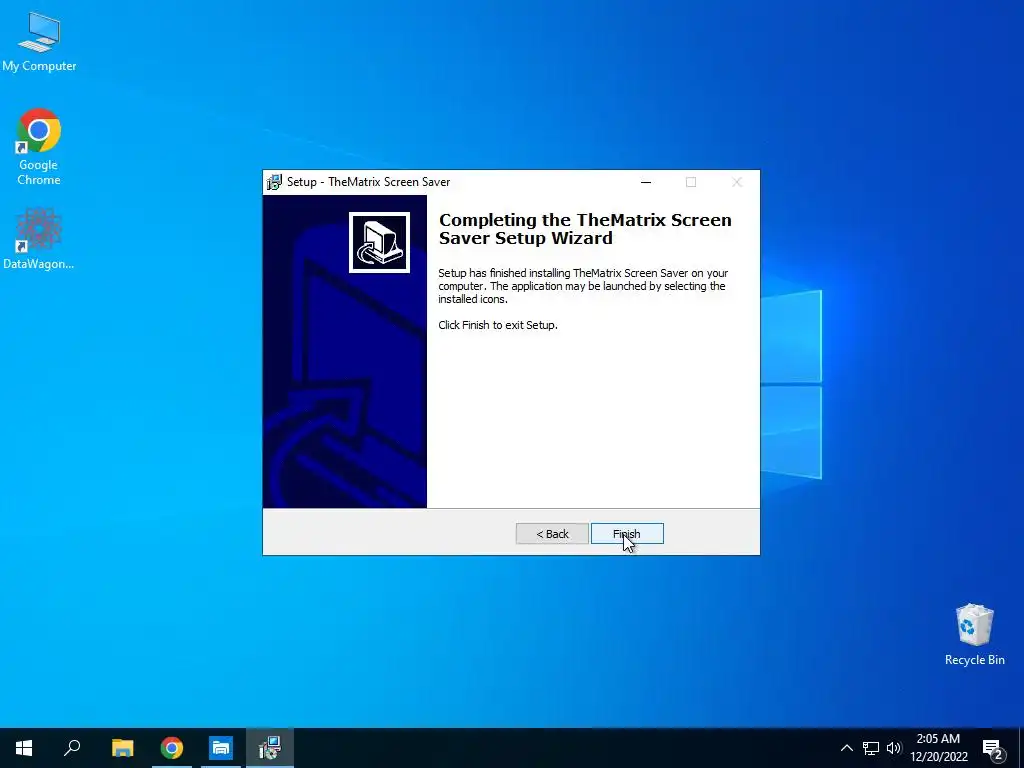Open the blue file manager taskbar app

coord(221,748)
